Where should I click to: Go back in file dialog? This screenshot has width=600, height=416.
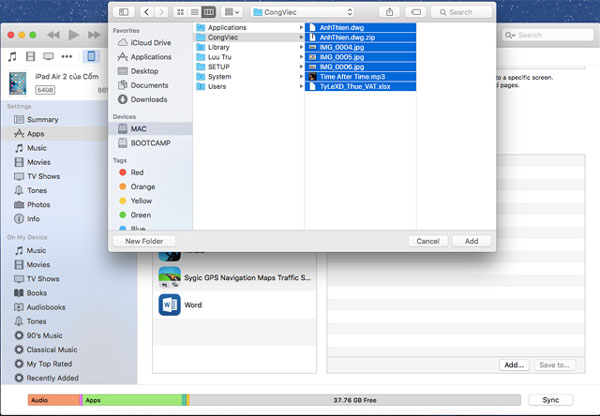146,12
